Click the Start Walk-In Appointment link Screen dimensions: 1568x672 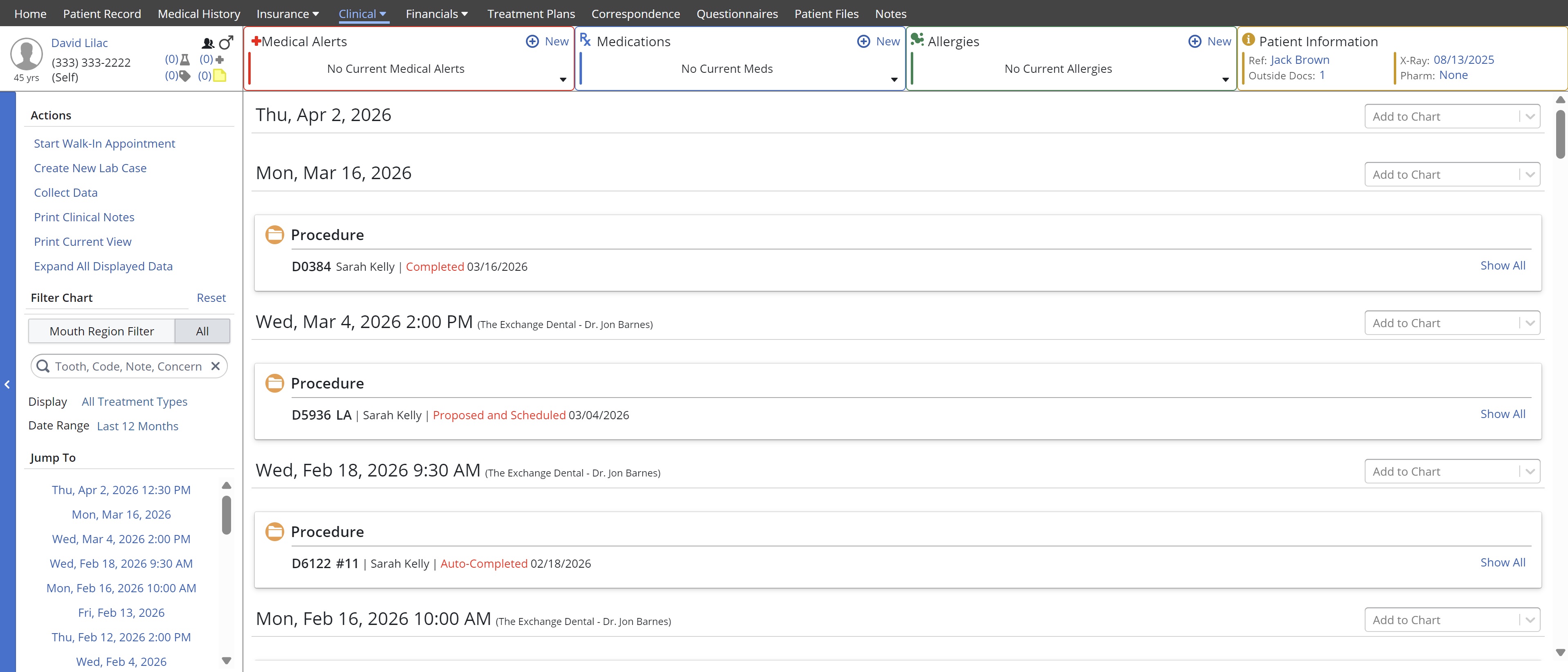(x=104, y=144)
